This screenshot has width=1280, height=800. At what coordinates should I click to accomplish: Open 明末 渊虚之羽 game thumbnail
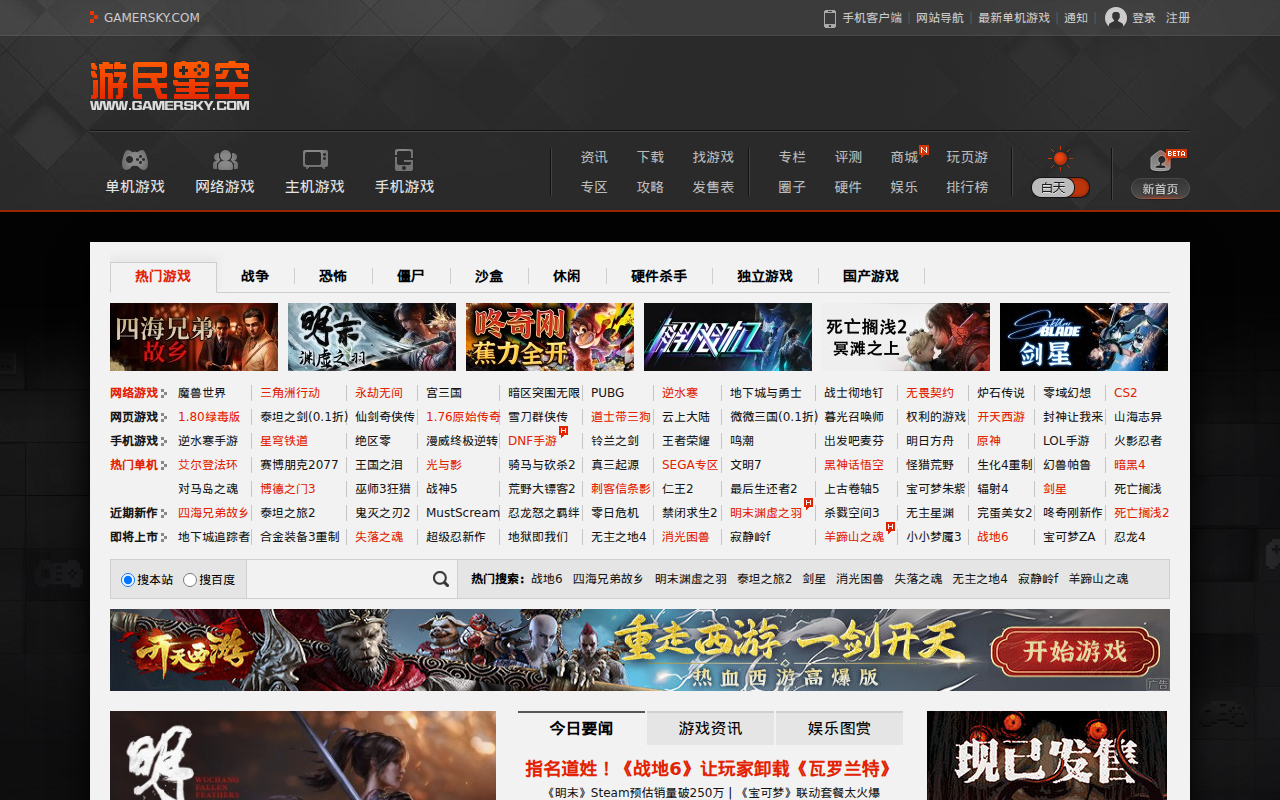pyautogui.click(x=372, y=337)
